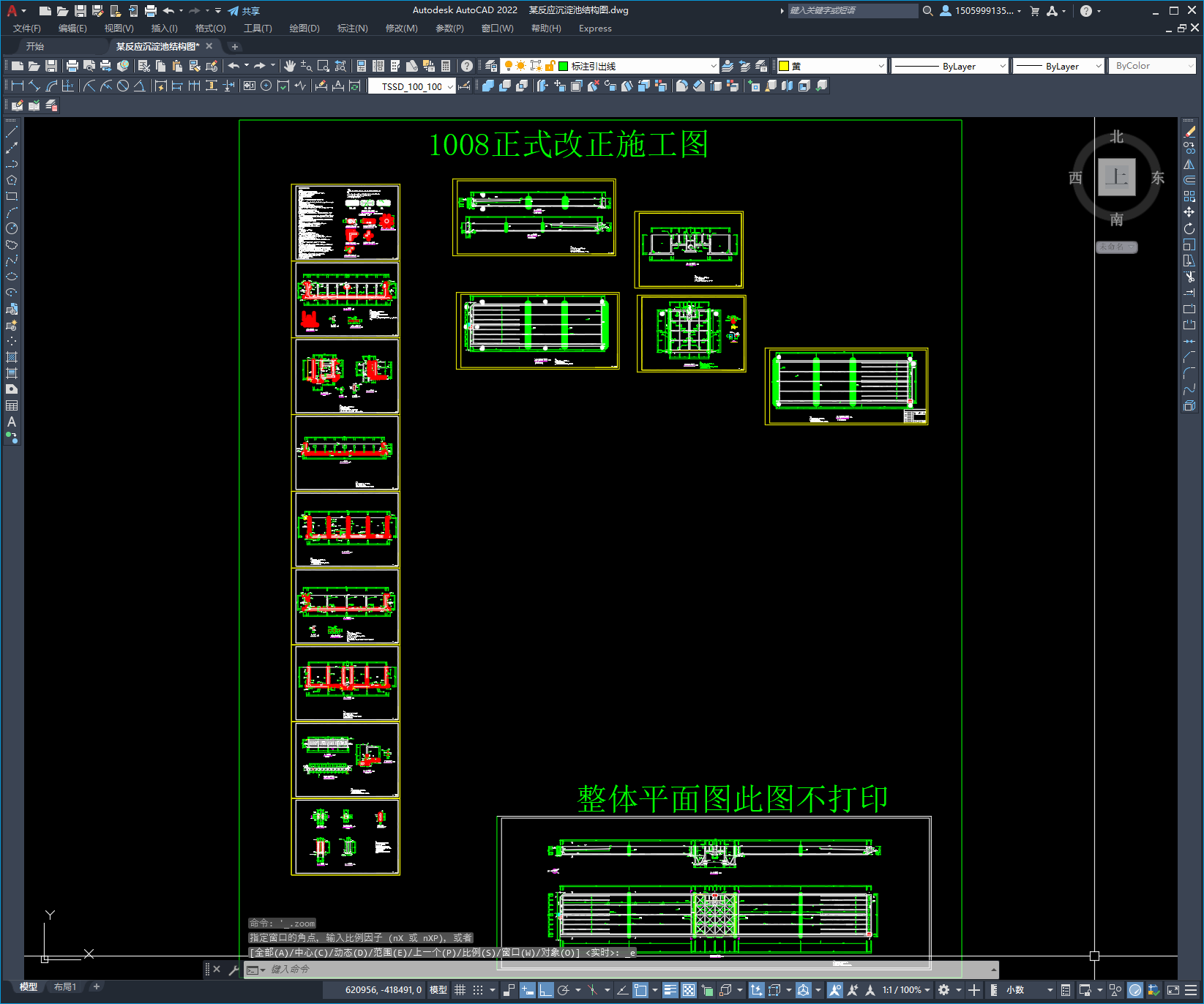
Task: Toggle transparency display in status bar
Action: (689, 990)
